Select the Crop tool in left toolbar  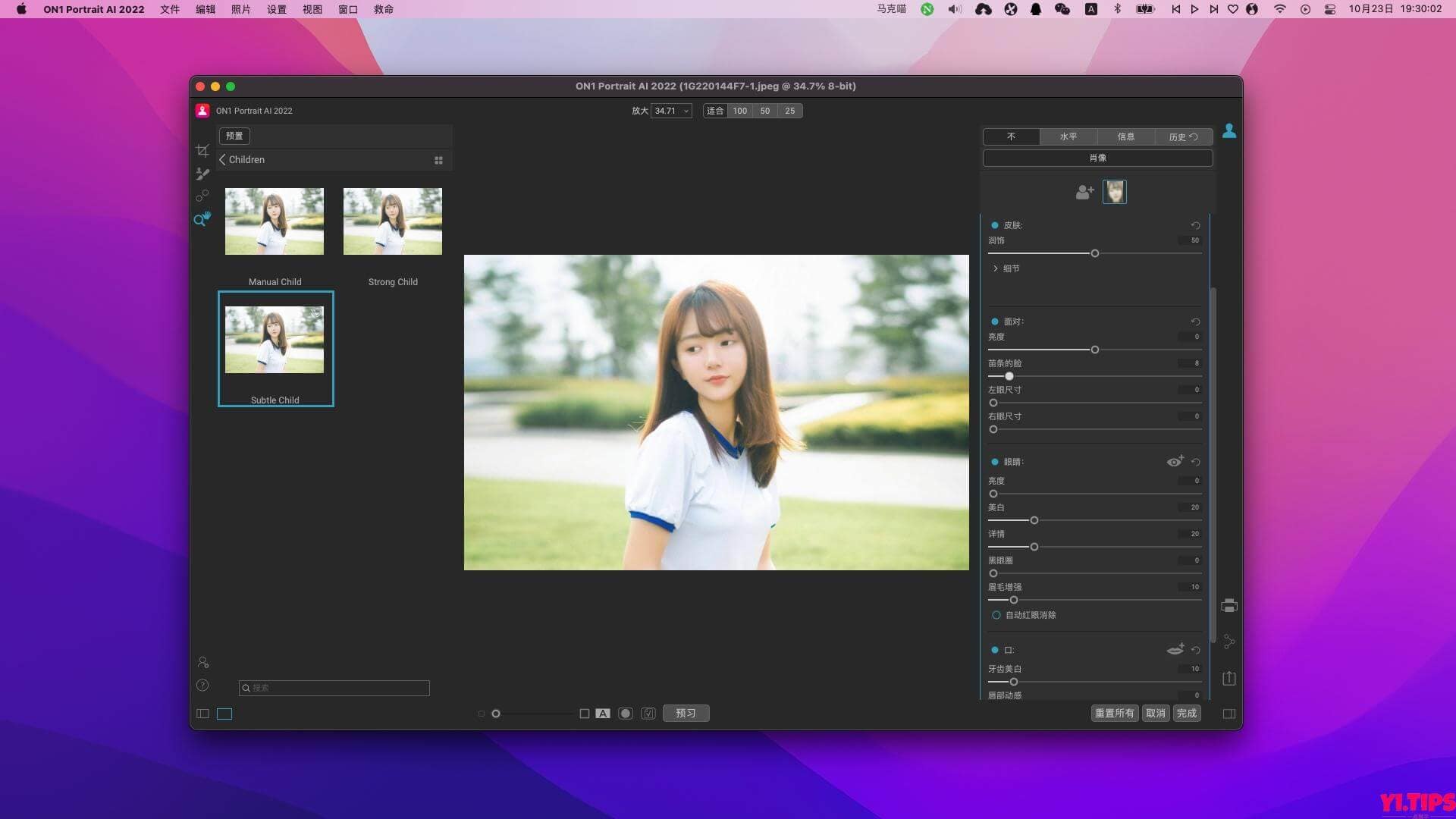(x=202, y=151)
